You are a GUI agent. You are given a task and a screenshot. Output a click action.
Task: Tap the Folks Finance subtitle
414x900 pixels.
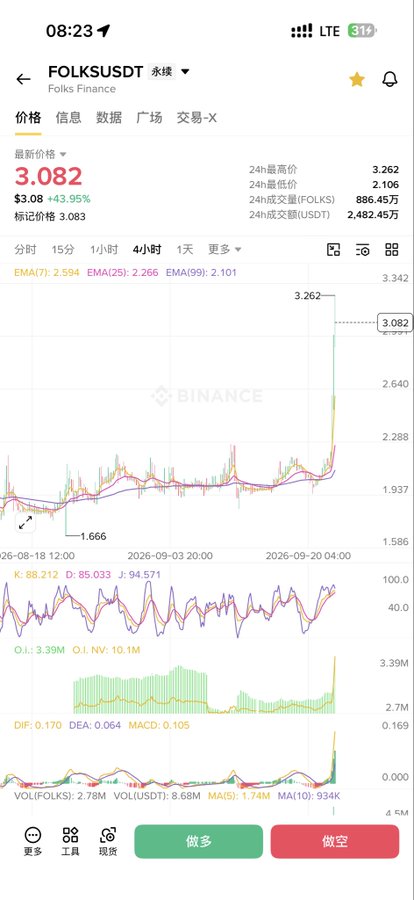coord(82,88)
